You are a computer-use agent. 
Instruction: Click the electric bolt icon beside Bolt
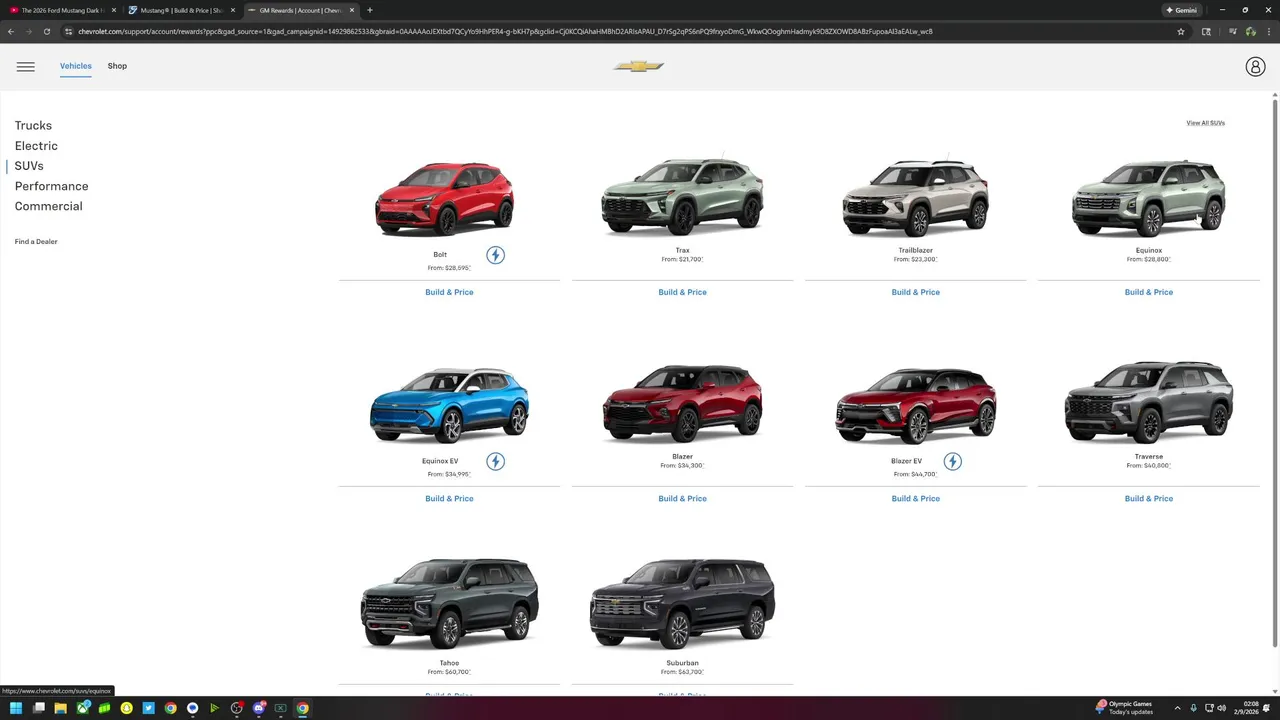[495, 255]
